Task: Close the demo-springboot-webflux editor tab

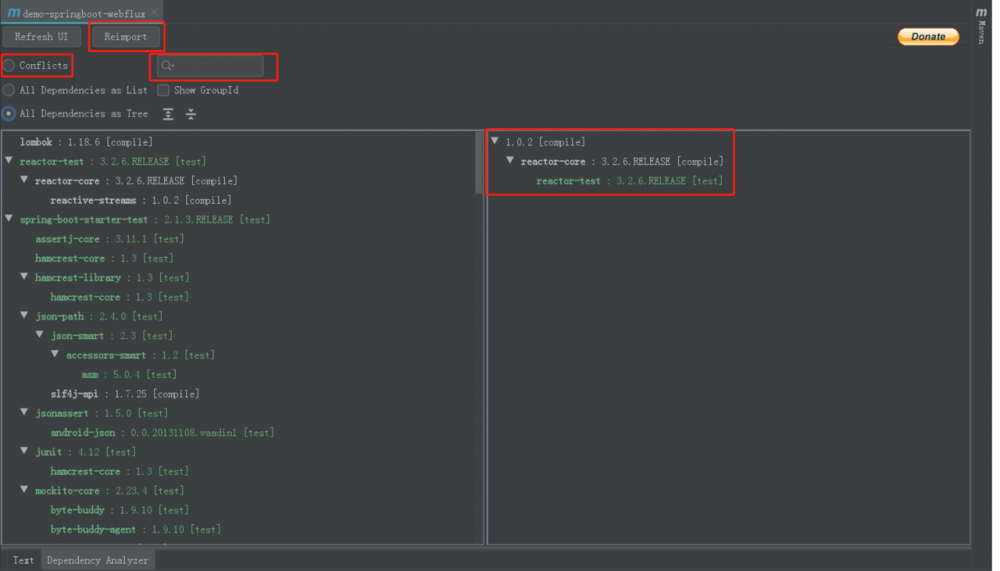Action: pyautogui.click(x=154, y=12)
